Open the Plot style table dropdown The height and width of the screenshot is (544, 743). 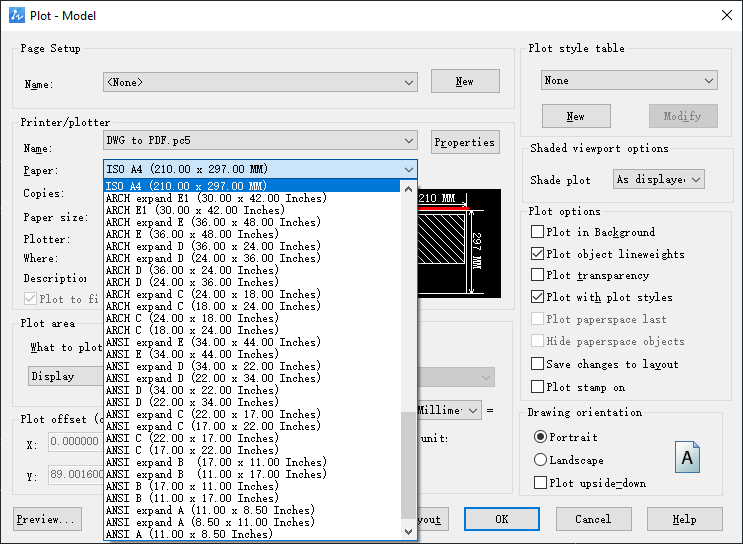point(629,80)
